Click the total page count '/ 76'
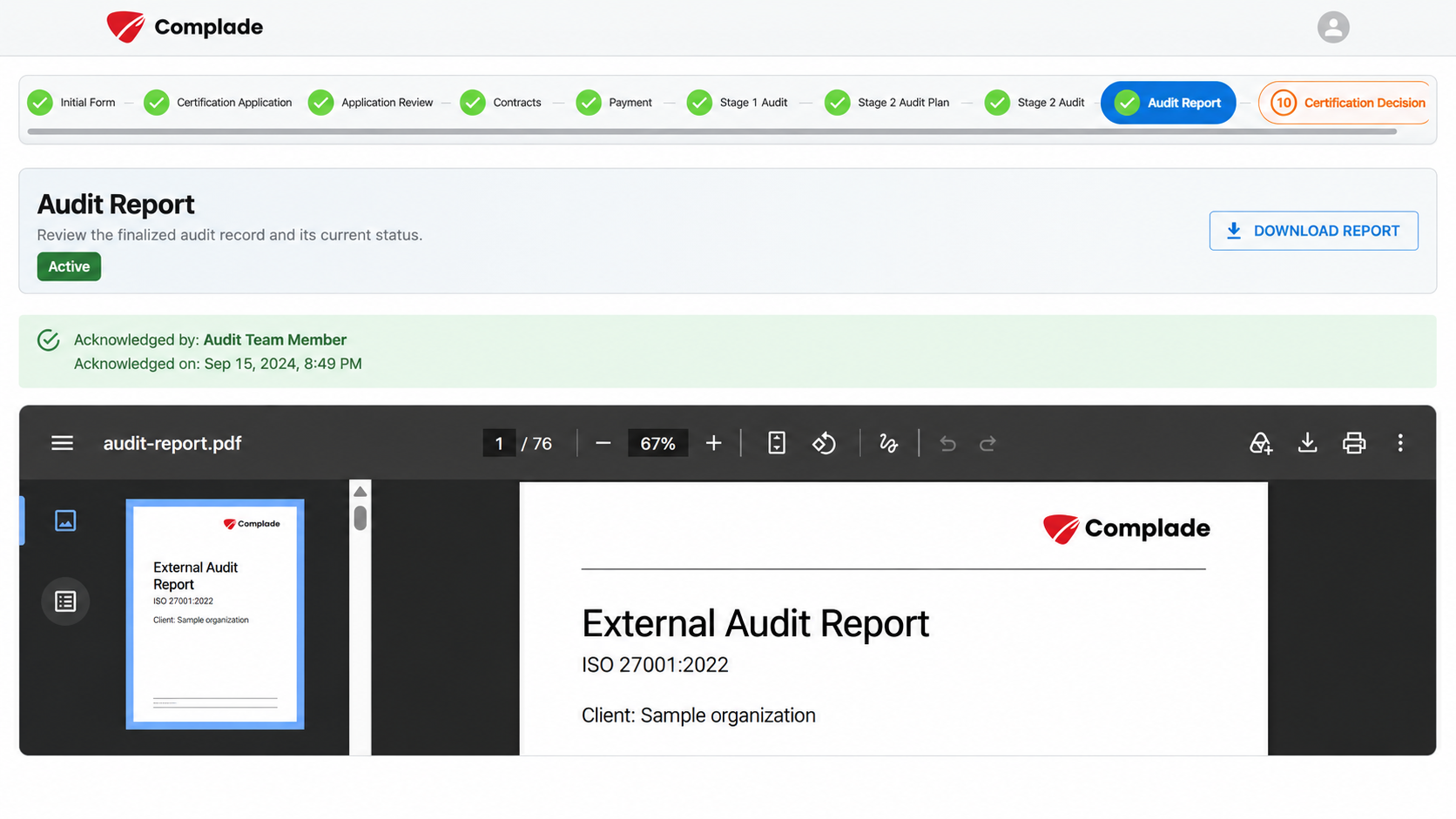Viewport: 1456px width, 819px height. tap(536, 444)
